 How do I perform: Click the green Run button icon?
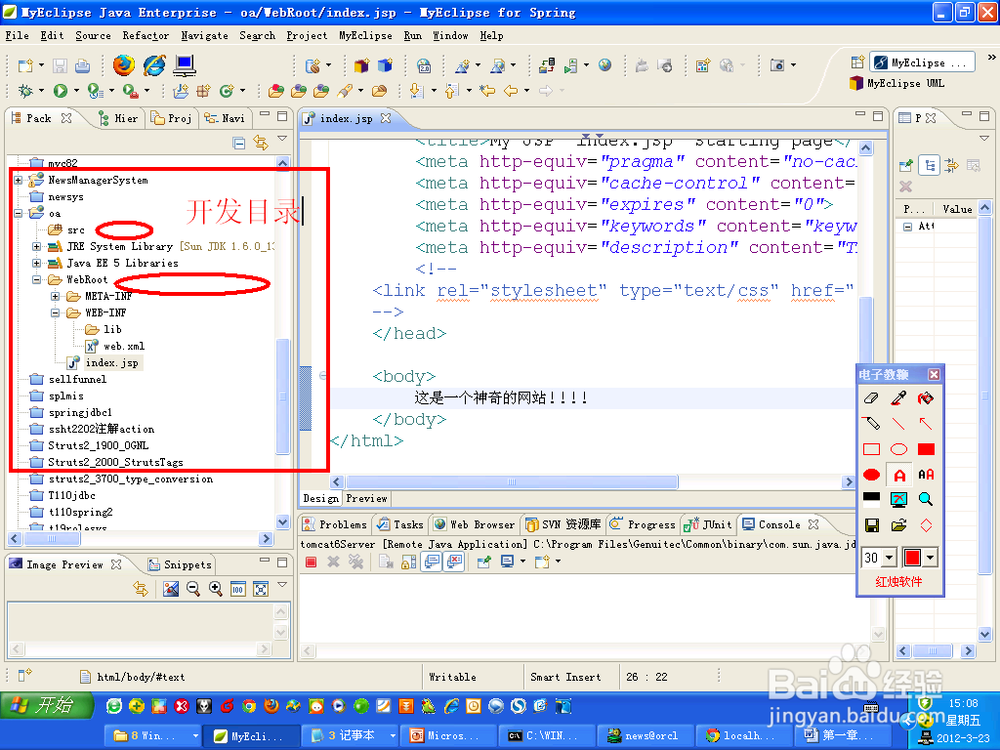(x=61, y=91)
